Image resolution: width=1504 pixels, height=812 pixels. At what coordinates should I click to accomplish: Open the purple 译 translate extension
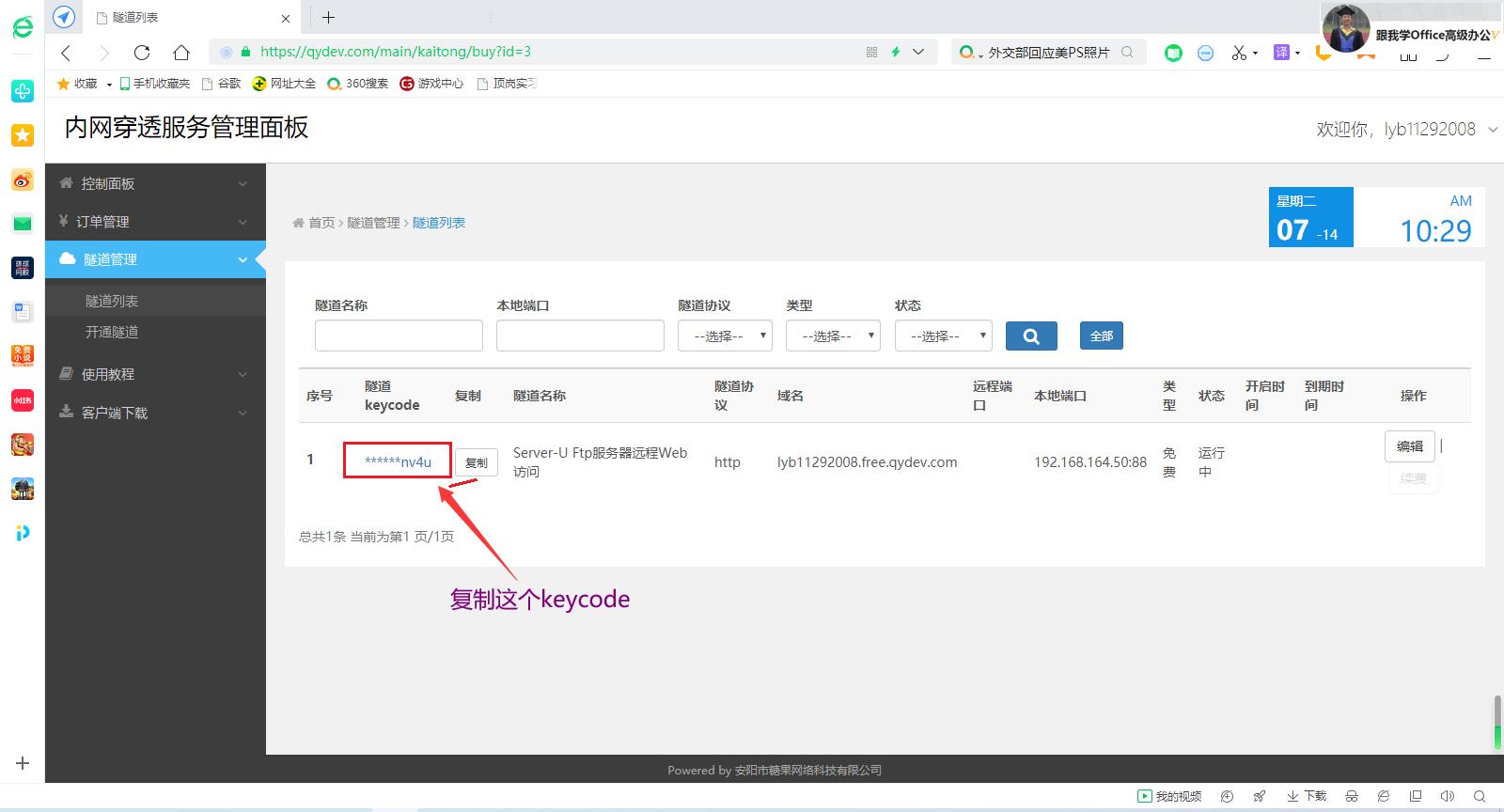point(1281,53)
